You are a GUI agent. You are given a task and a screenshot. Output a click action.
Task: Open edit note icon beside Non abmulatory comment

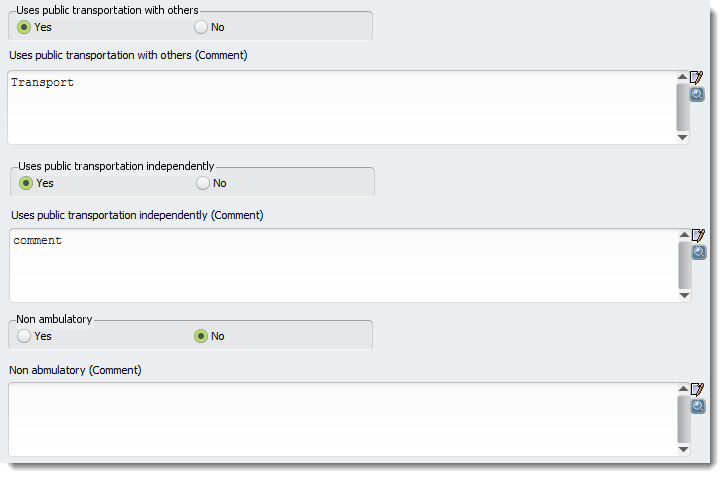697,389
